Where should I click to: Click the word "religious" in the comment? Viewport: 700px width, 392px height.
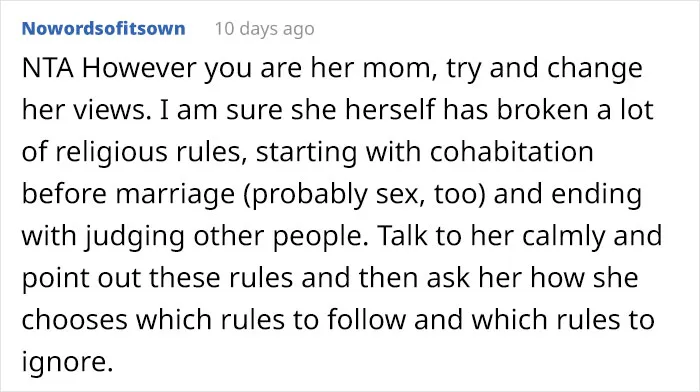tap(112, 153)
